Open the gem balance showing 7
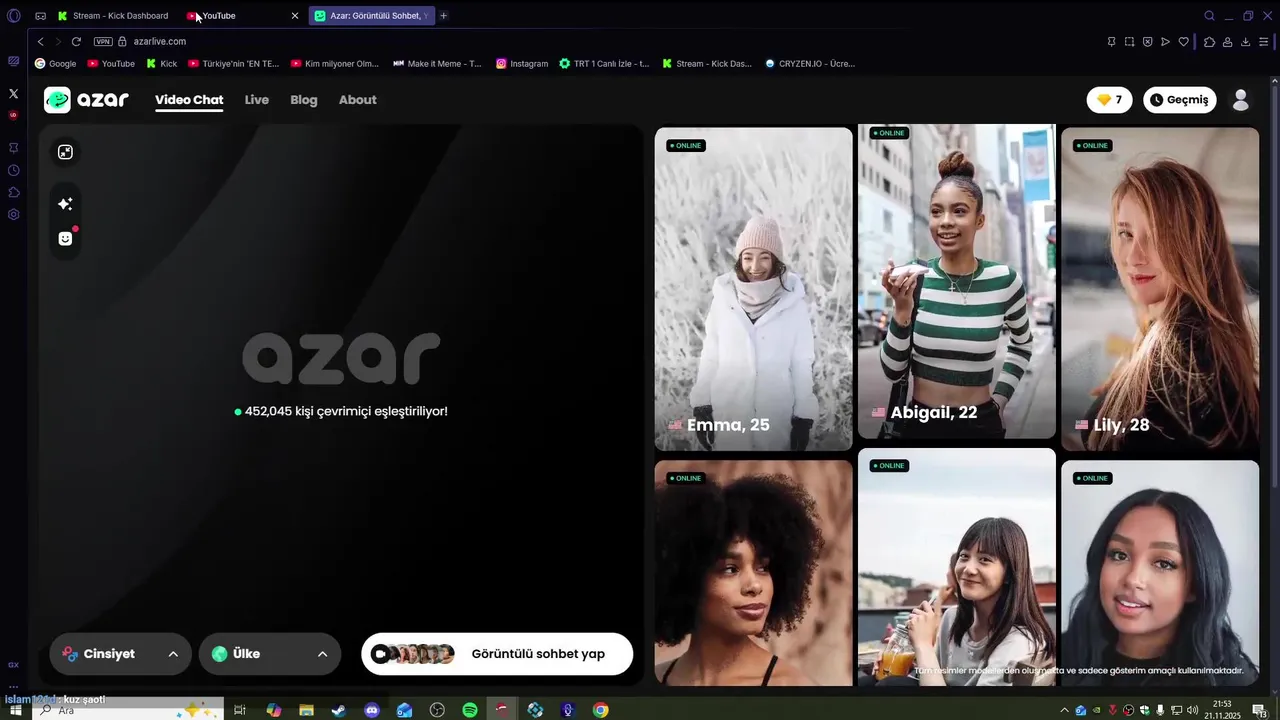 1109,100
